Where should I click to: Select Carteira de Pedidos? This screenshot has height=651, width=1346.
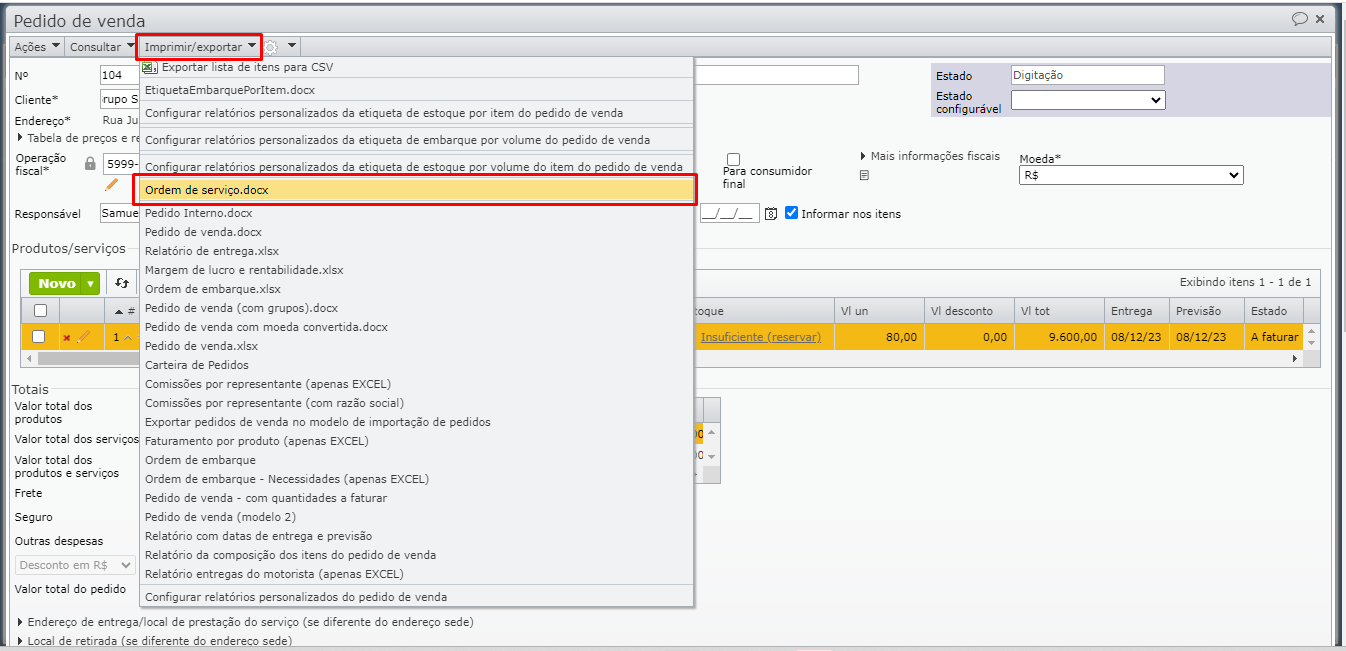(x=416, y=365)
